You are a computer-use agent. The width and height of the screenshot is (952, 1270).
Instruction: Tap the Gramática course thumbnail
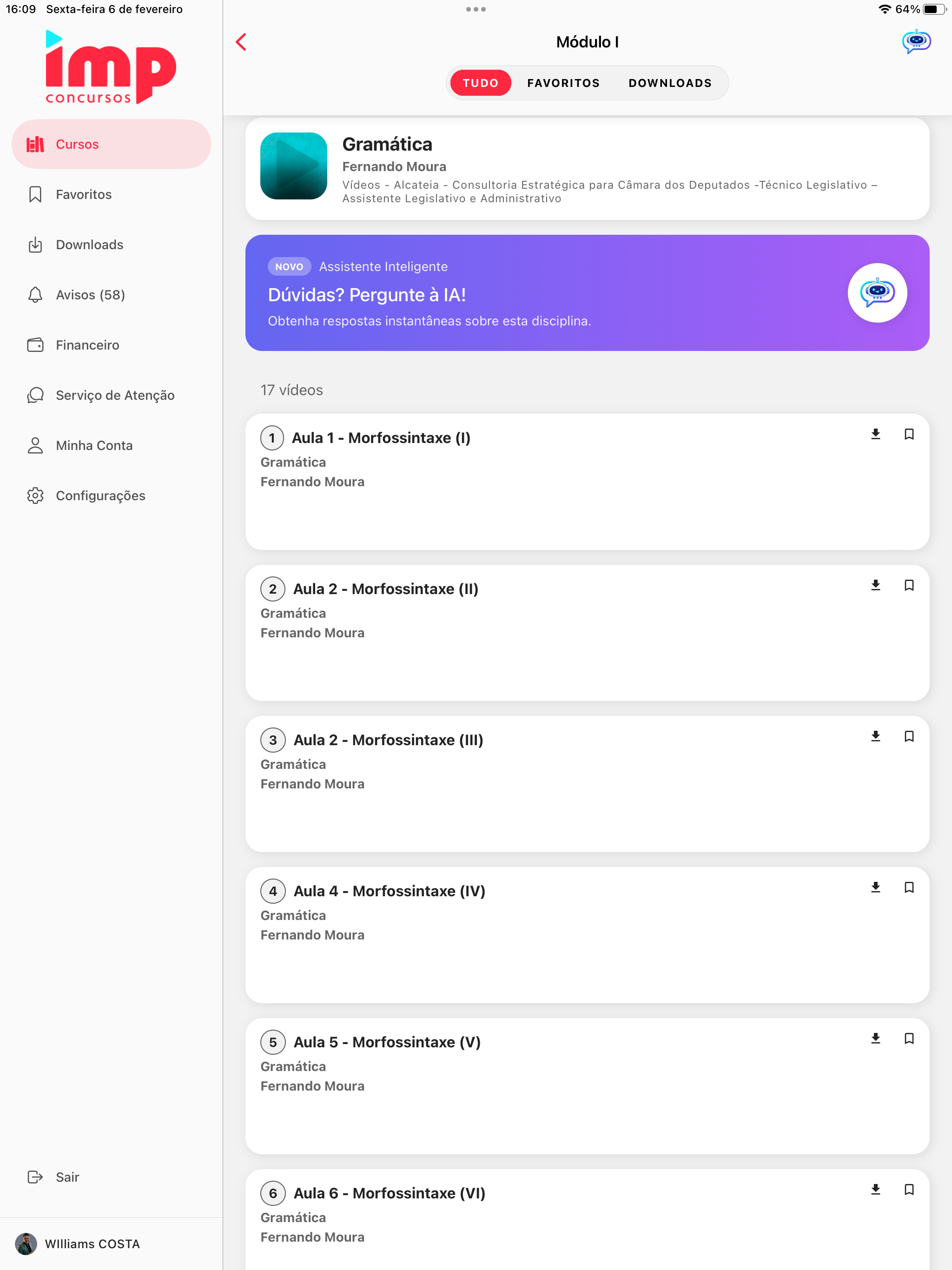click(x=293, y=166)
